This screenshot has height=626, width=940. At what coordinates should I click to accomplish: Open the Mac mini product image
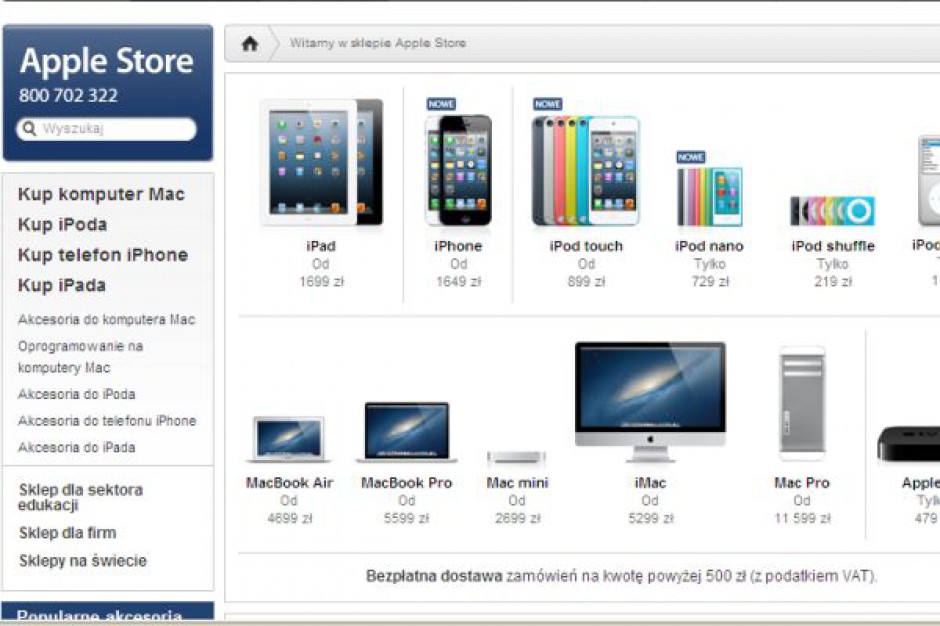click(x=516, y=458)
